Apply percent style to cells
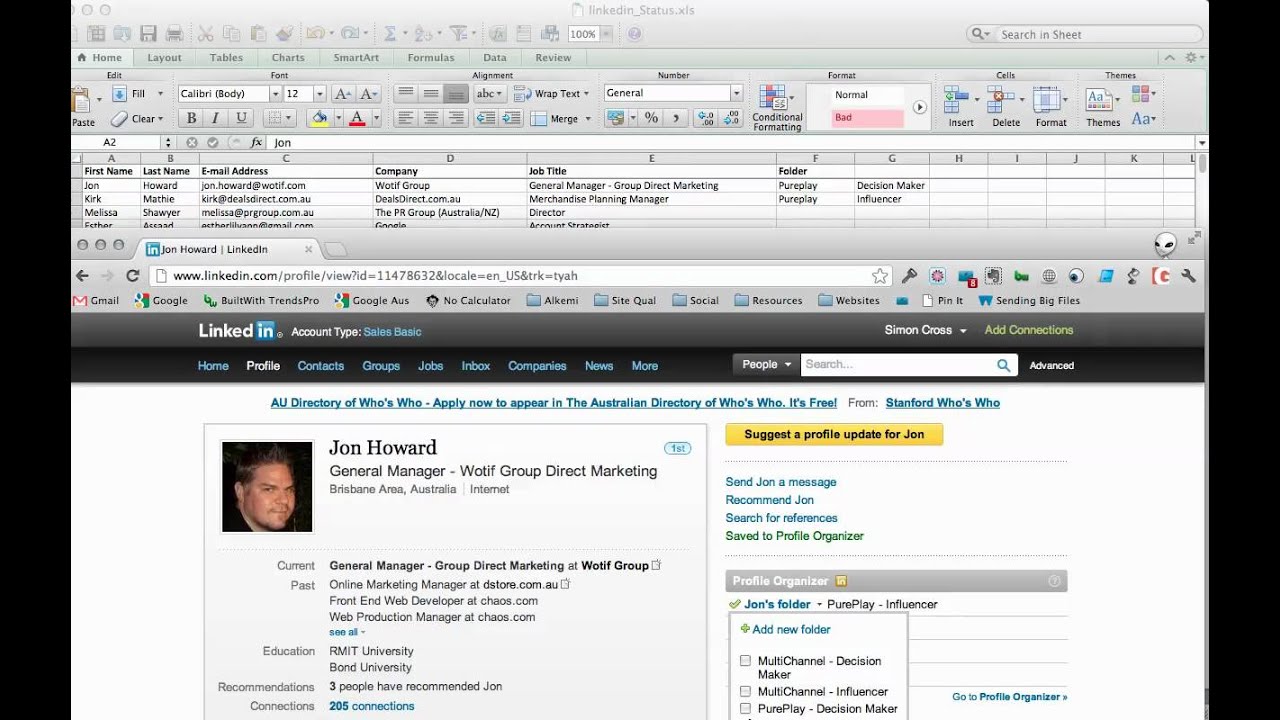1280x720 pixels. tap(651, 118)
